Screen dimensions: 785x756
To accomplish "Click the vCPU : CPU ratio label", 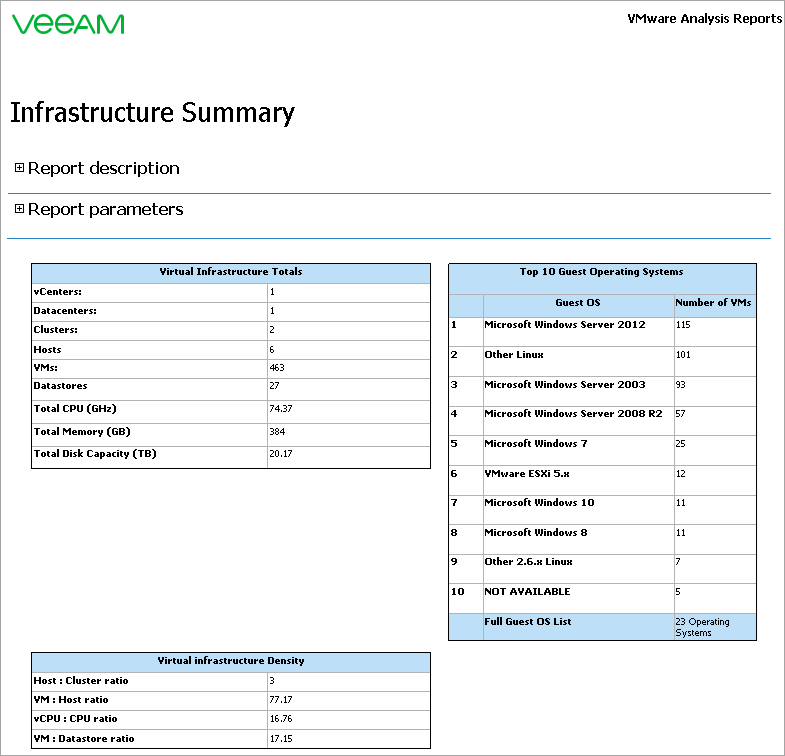I will click(x=75, y=719).
